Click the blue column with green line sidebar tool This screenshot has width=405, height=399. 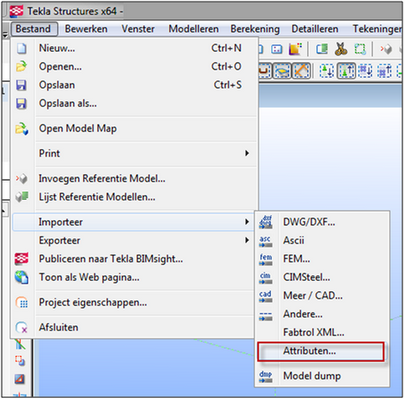pos(20,344)
